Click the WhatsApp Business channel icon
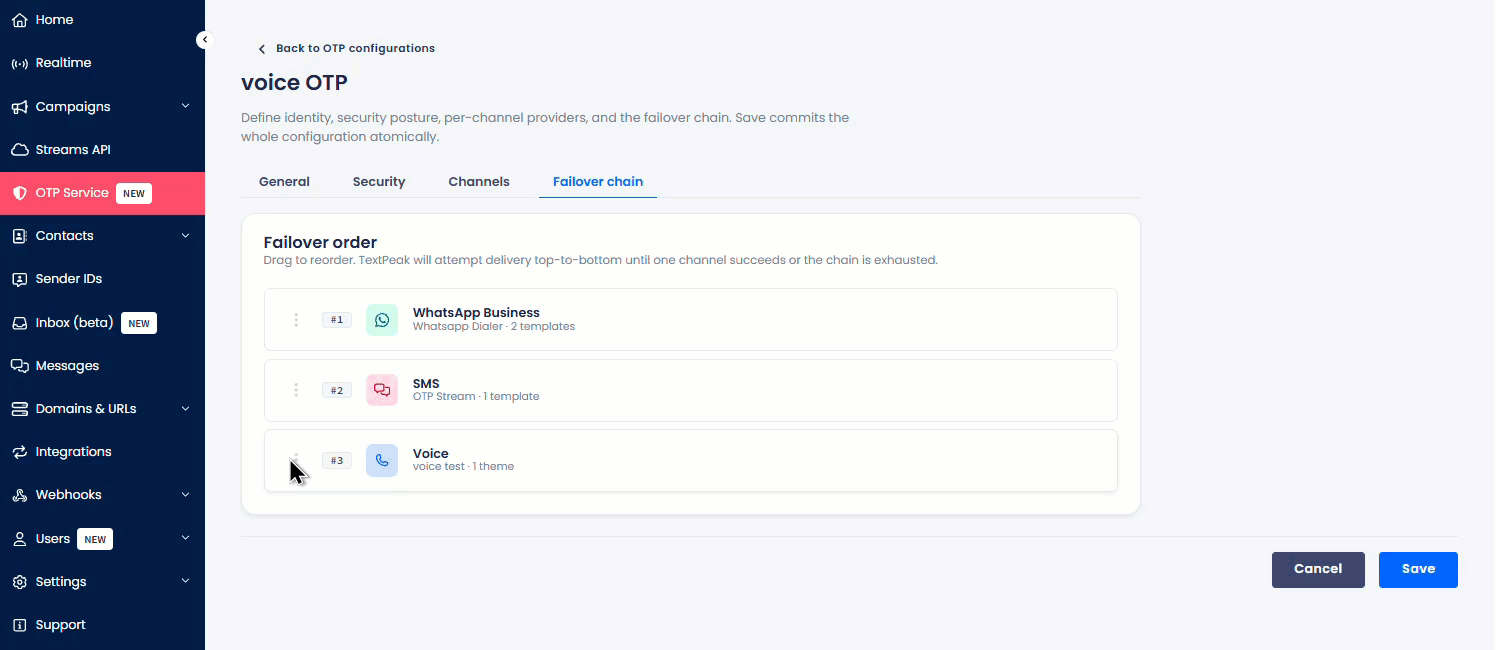 click(382, 320)
